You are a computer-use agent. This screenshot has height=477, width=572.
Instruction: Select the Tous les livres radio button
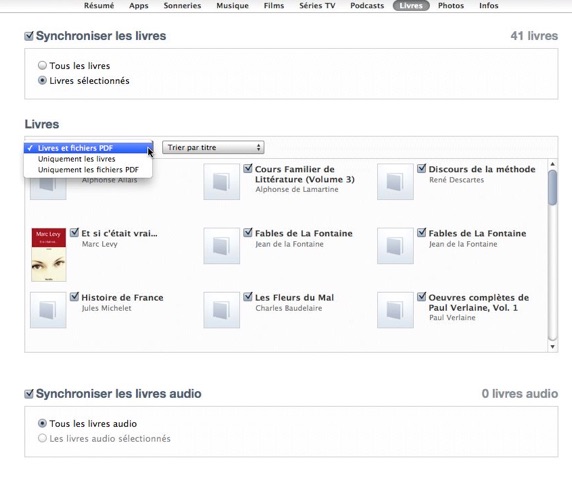pos(42,65)
